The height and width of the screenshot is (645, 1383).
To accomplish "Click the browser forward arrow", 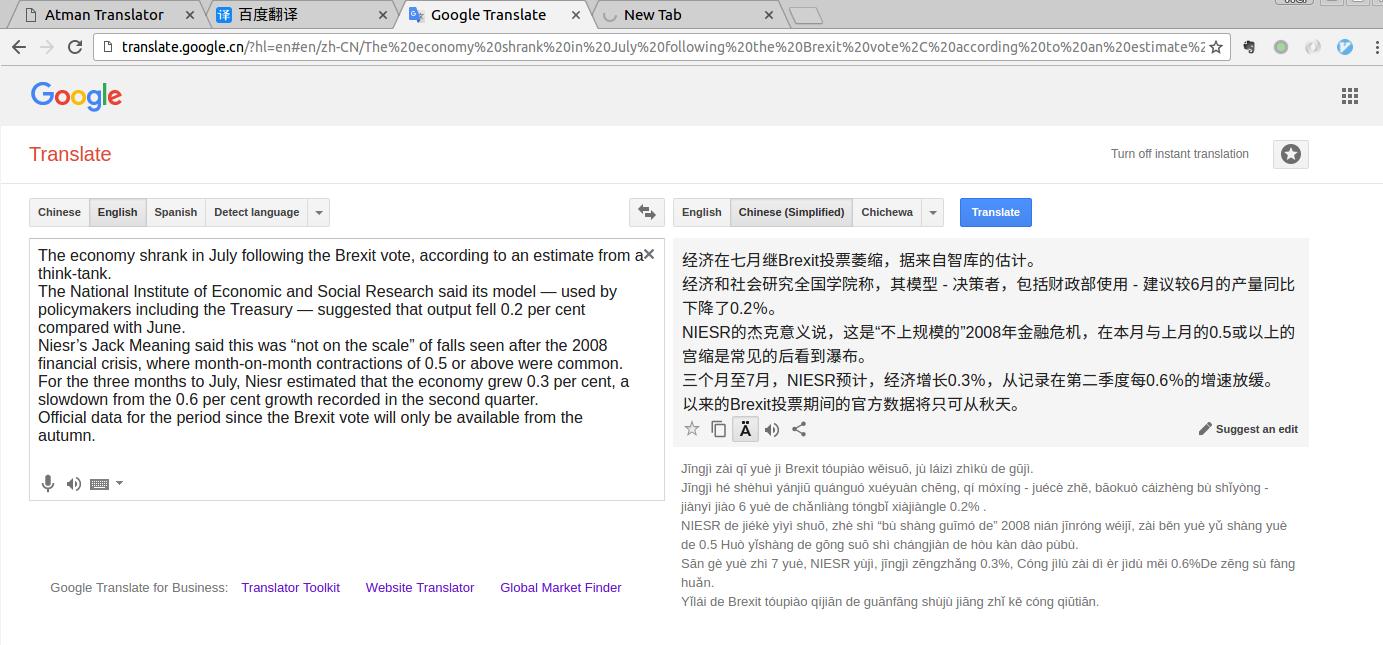I will [x=46, y=47].
